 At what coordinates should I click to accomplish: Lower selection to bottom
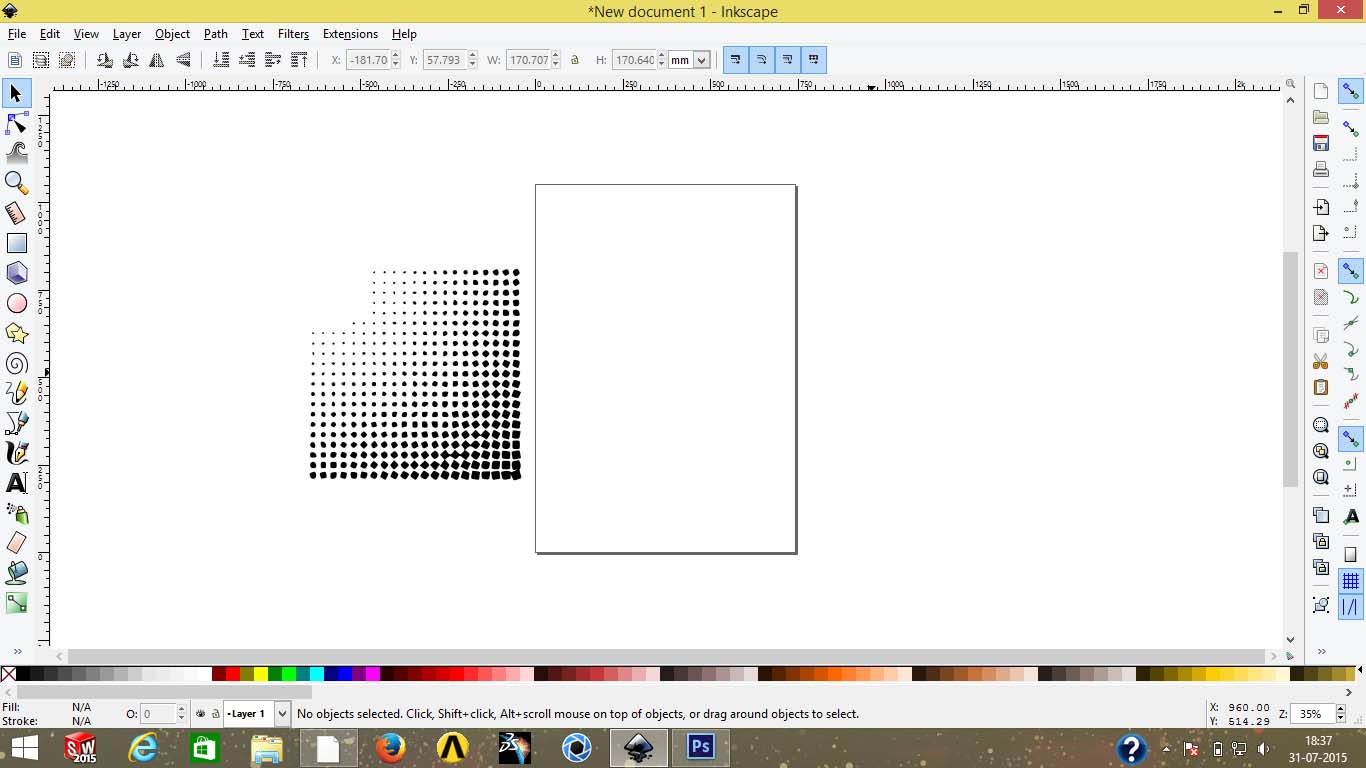(x=221, y=60)
